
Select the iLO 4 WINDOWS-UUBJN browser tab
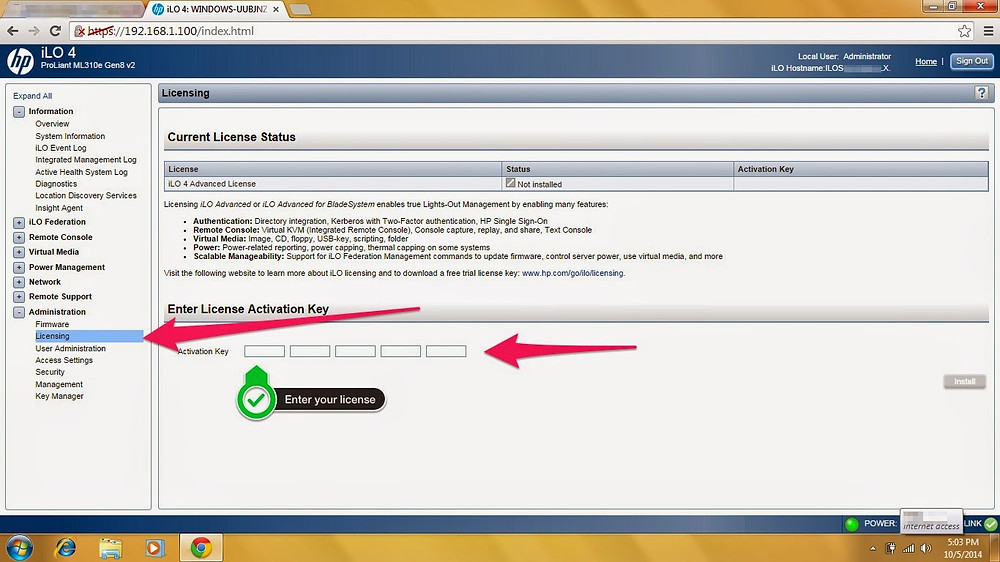(216, 10)
